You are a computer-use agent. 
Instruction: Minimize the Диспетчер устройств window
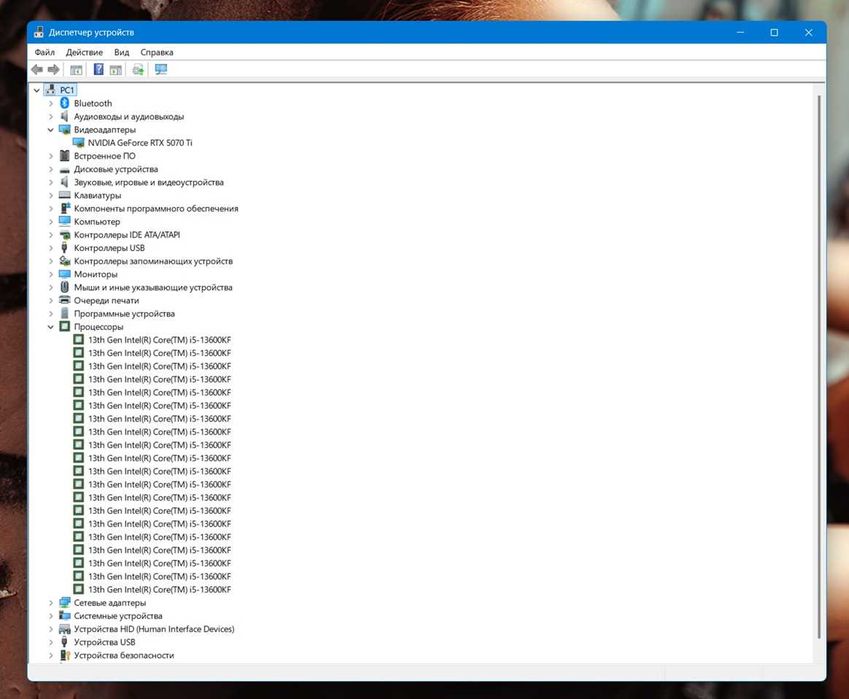coord(740,32)
